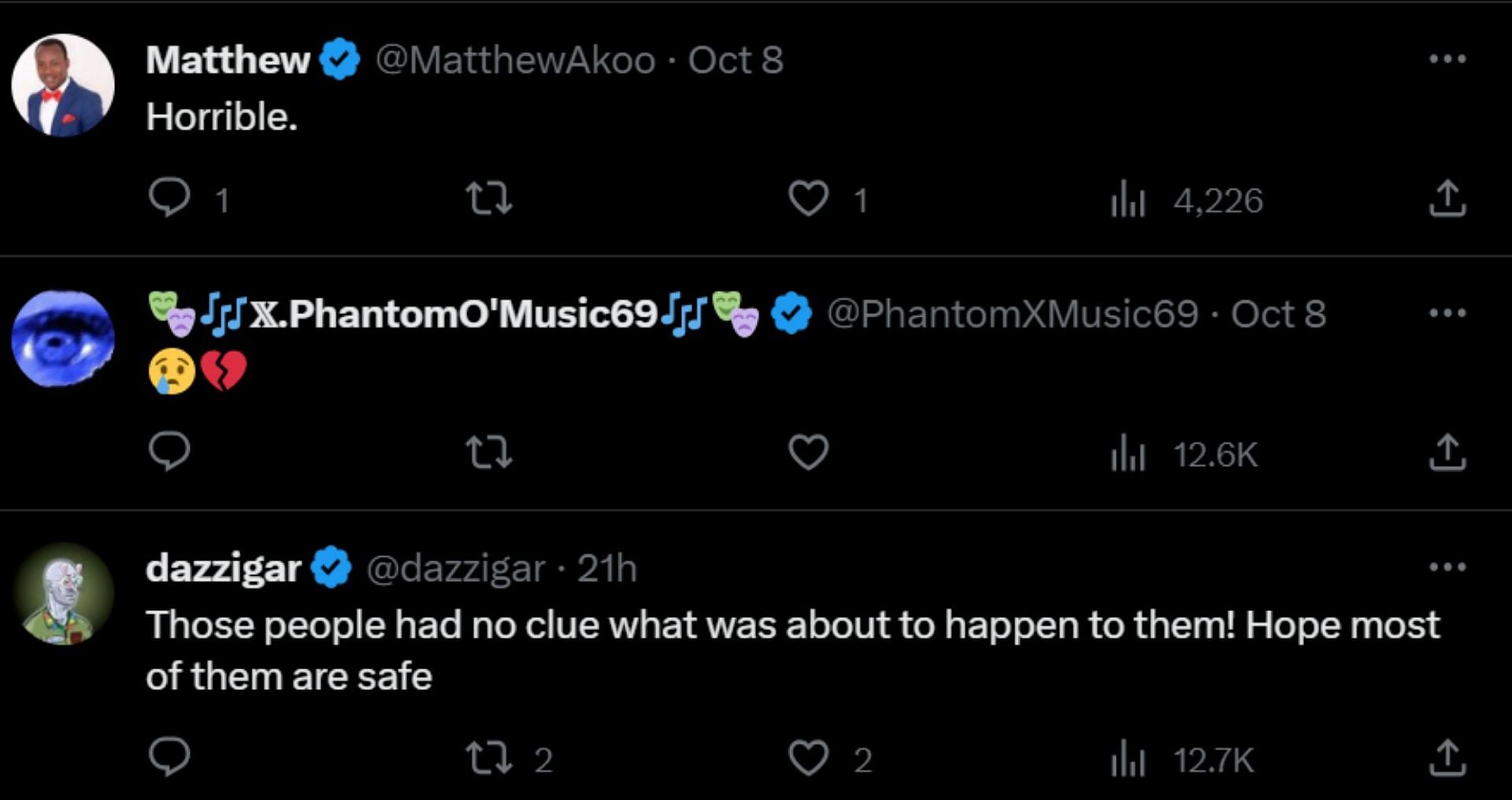Reply to Matthew's "Horrible." tweet

click(169, 198)
